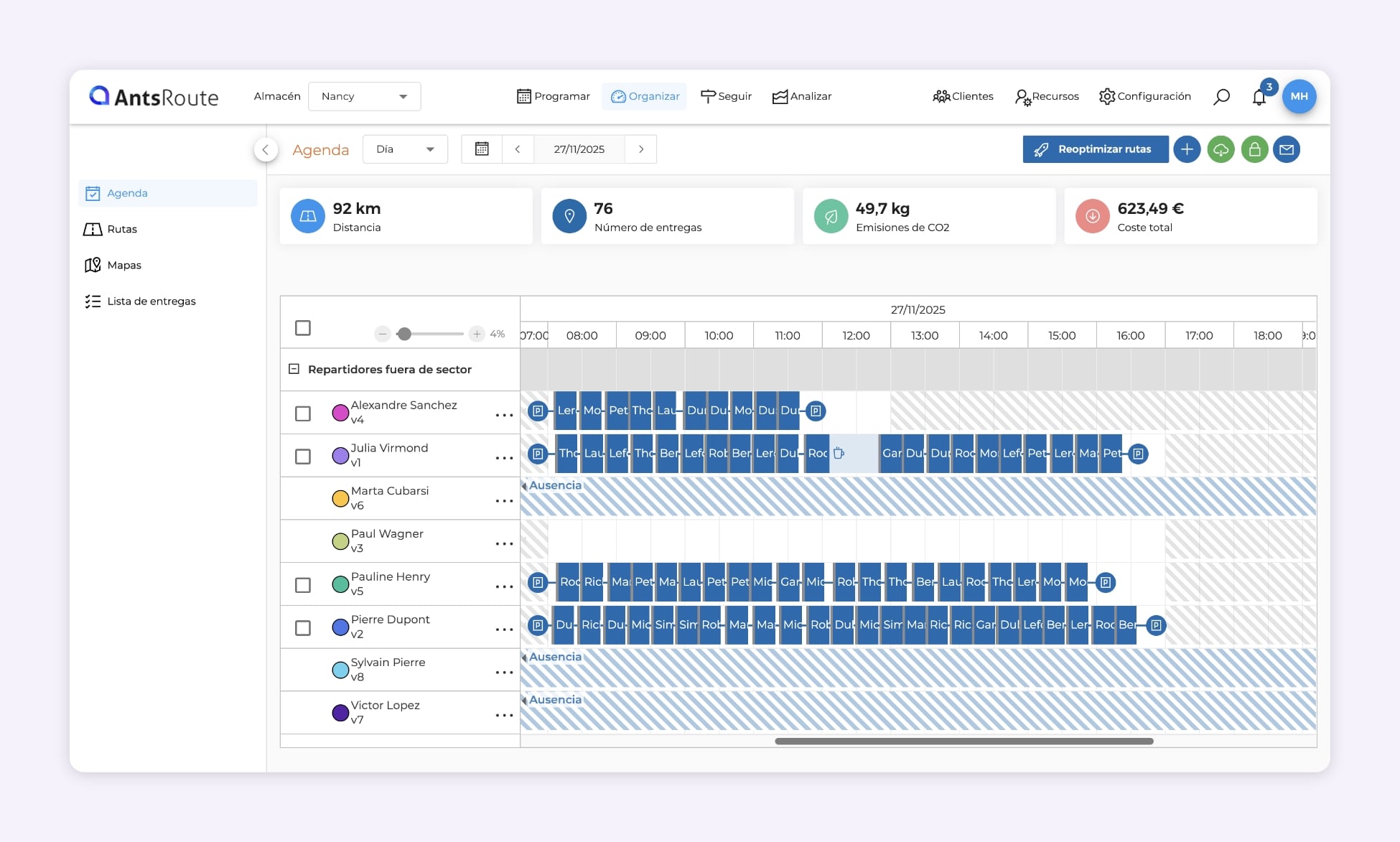1400x842 pixels.
Task: Open the search magnifier icon
Action: (1221, 96)
